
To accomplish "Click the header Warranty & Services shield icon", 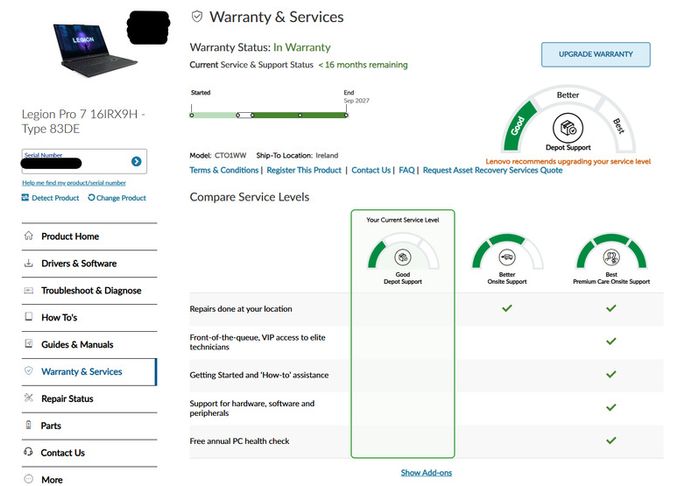I will [197, 17].
